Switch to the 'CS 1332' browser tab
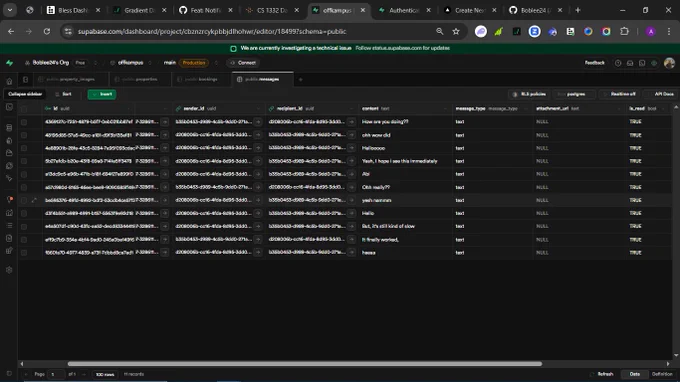Image resolution: width=680 pixels, height=382 pixels. 272,10
